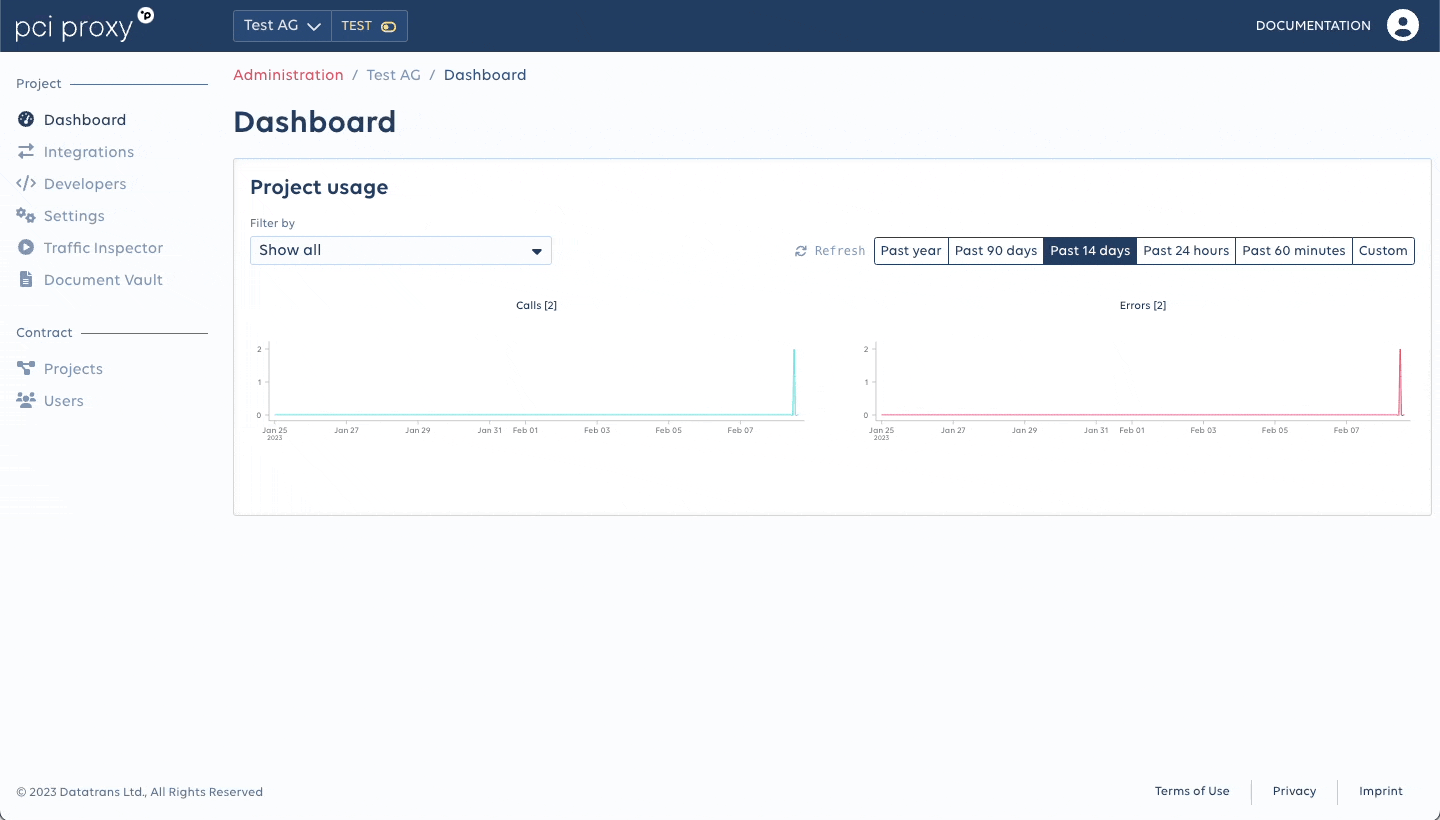
Task: Click the Projects diagram icon
Action: [x=26, y=369]
